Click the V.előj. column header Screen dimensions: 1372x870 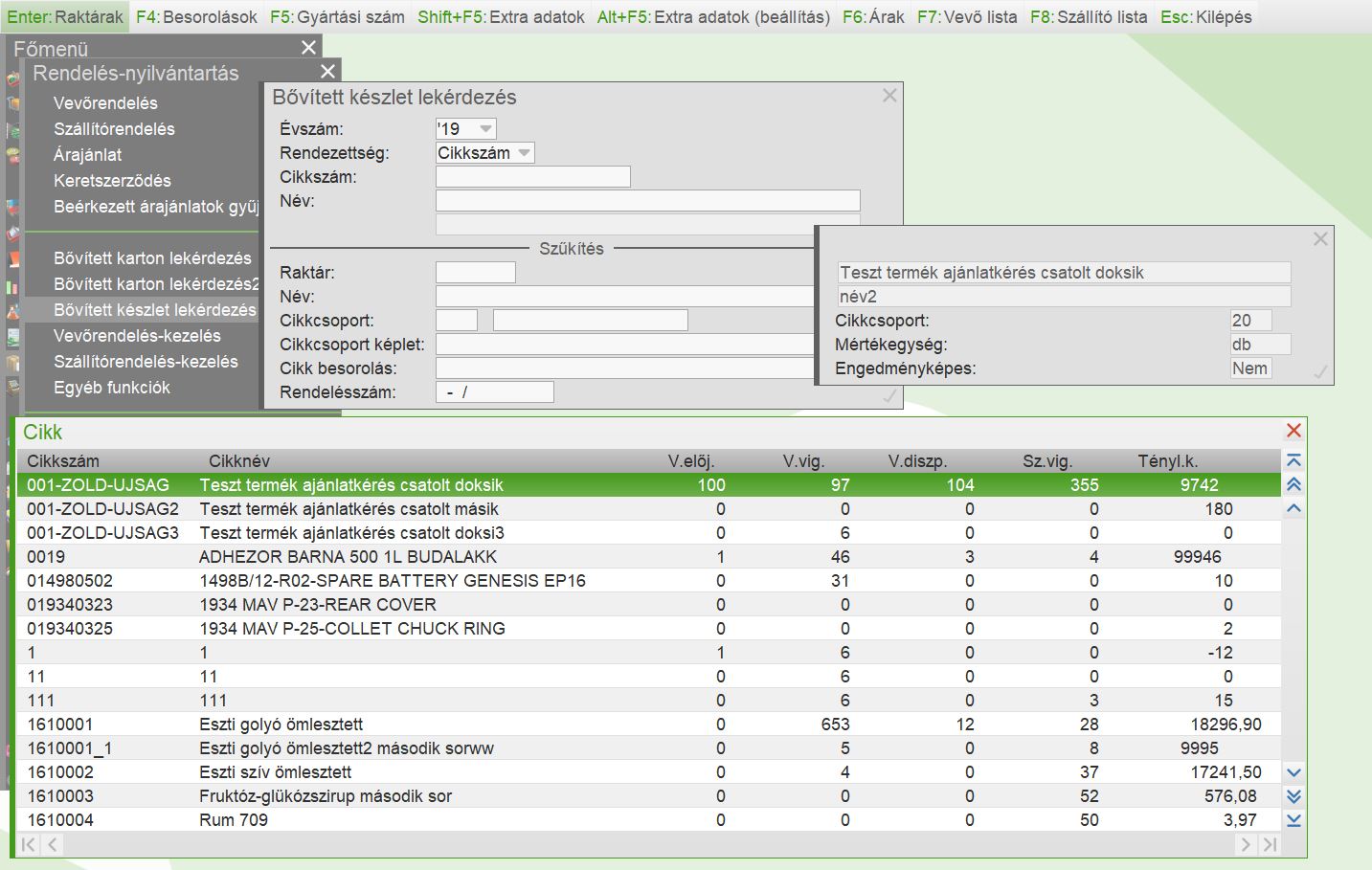[691, 461]
